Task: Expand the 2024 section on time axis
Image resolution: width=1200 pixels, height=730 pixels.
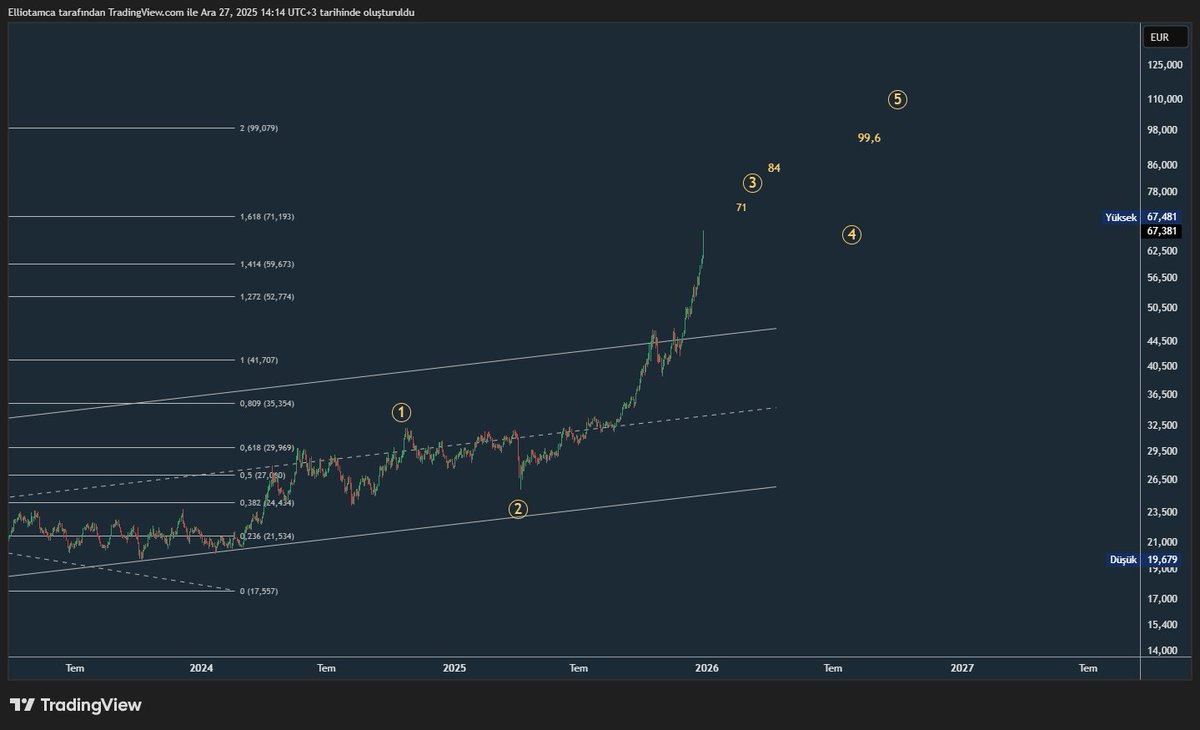Action: tap(202, 667)
